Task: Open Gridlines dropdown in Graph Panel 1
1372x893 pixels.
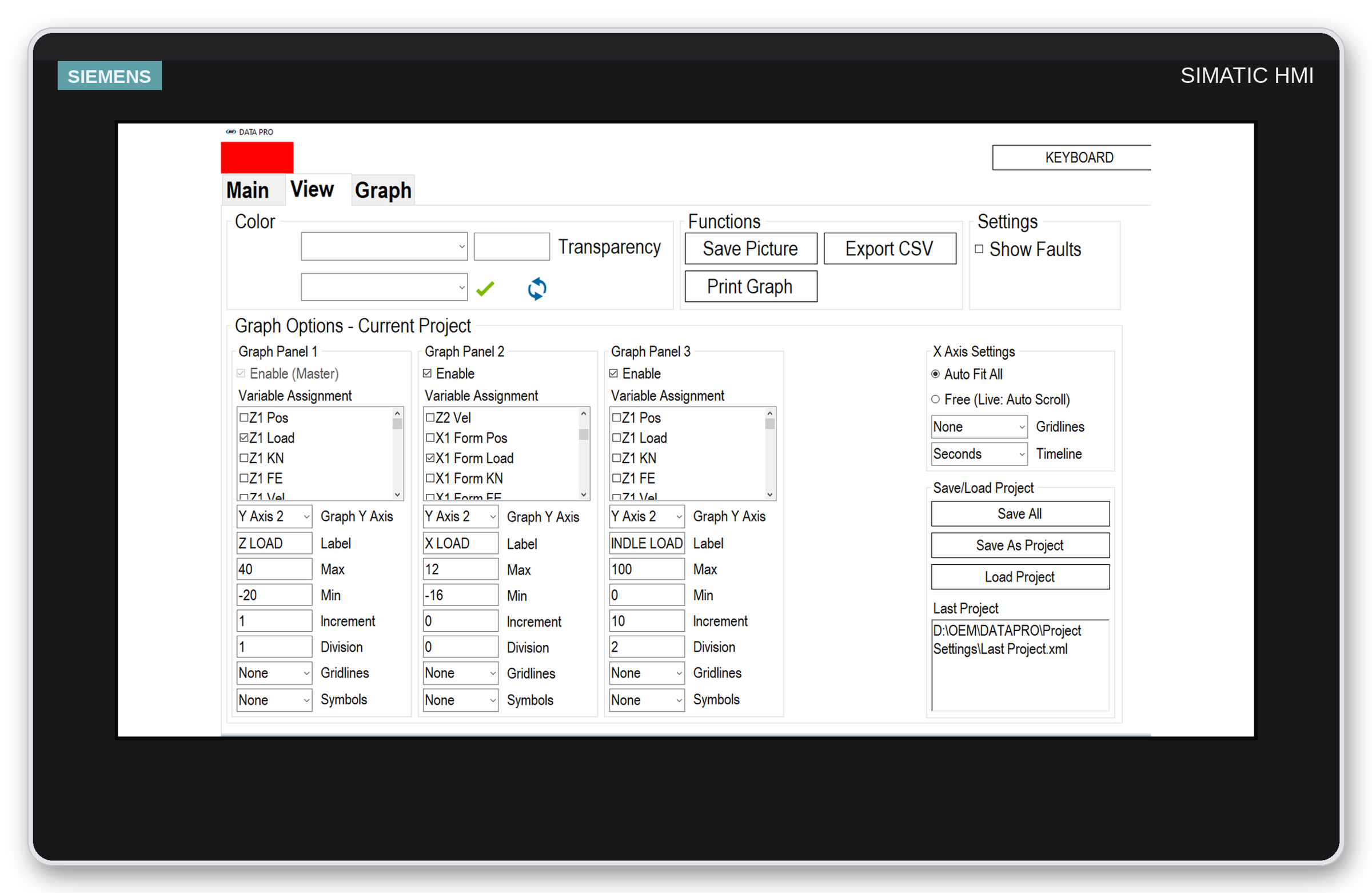Action: pos(274,673)
